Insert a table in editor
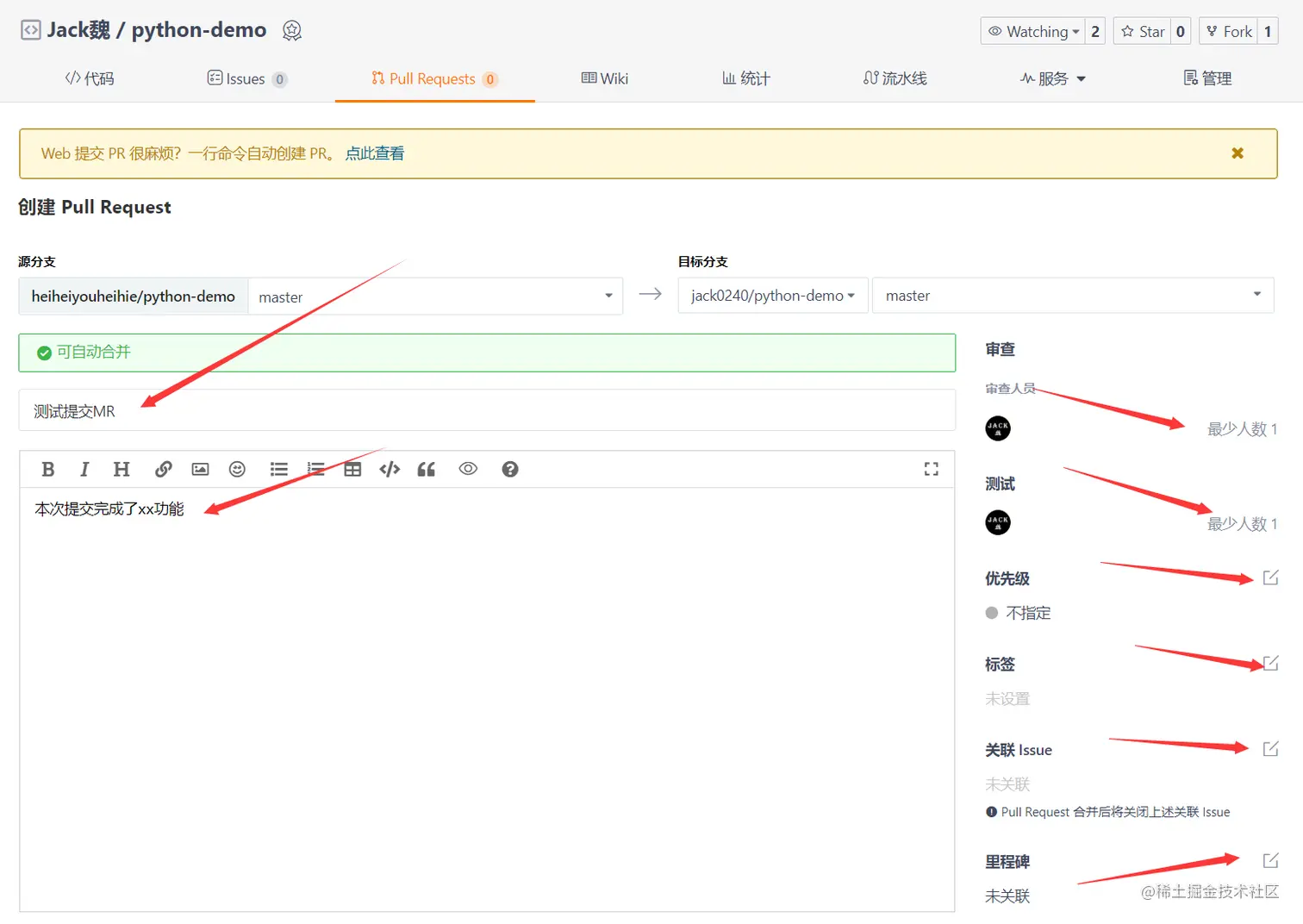This screenshot has height=924, width=1303. tap(352, 469)
